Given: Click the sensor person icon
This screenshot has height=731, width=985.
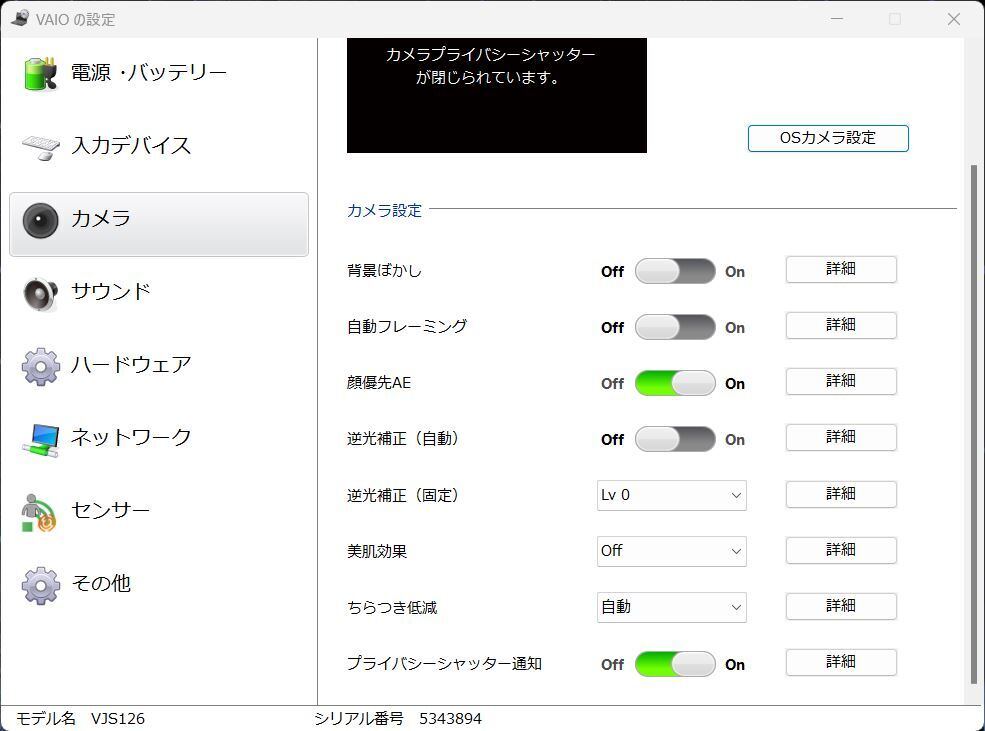Looking at the screenshot, I should 39,512.
